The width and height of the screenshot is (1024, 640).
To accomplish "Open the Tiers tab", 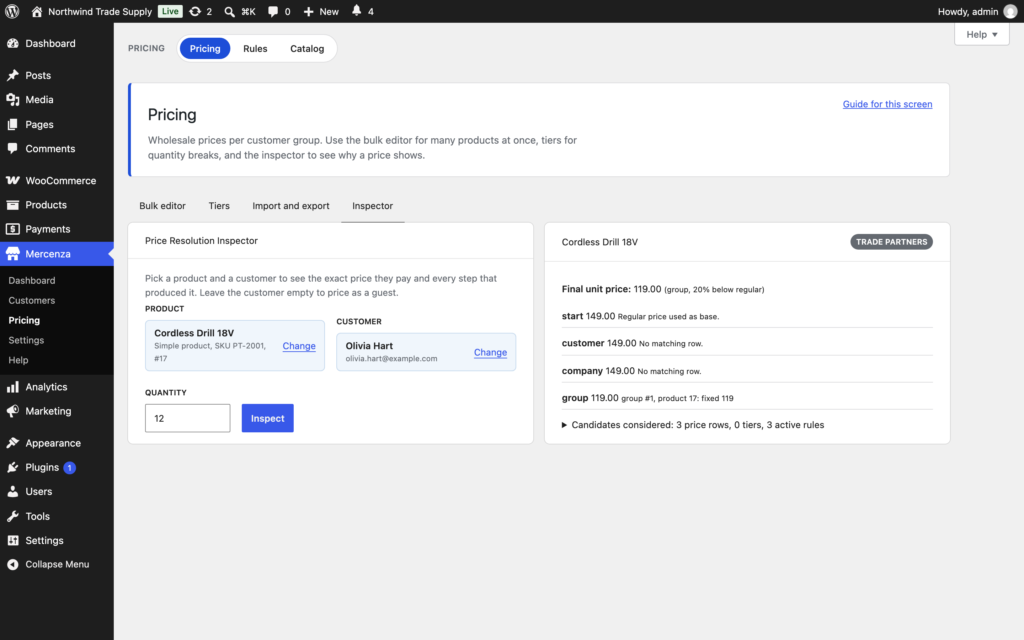I will tap(219, 206).
